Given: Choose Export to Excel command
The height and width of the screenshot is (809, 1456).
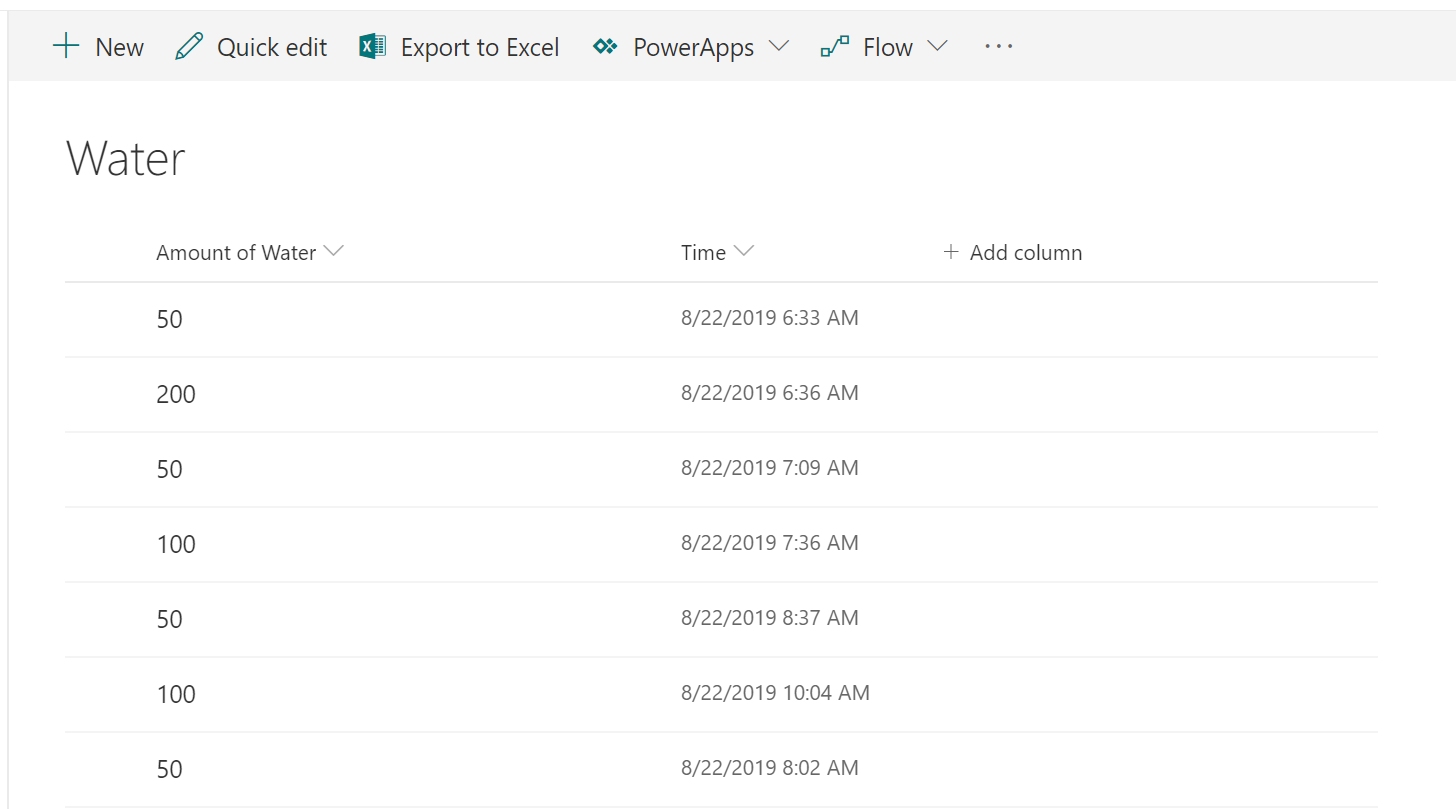Looking at the screenshot, I should pyautogui.click(x=480, y=47).
